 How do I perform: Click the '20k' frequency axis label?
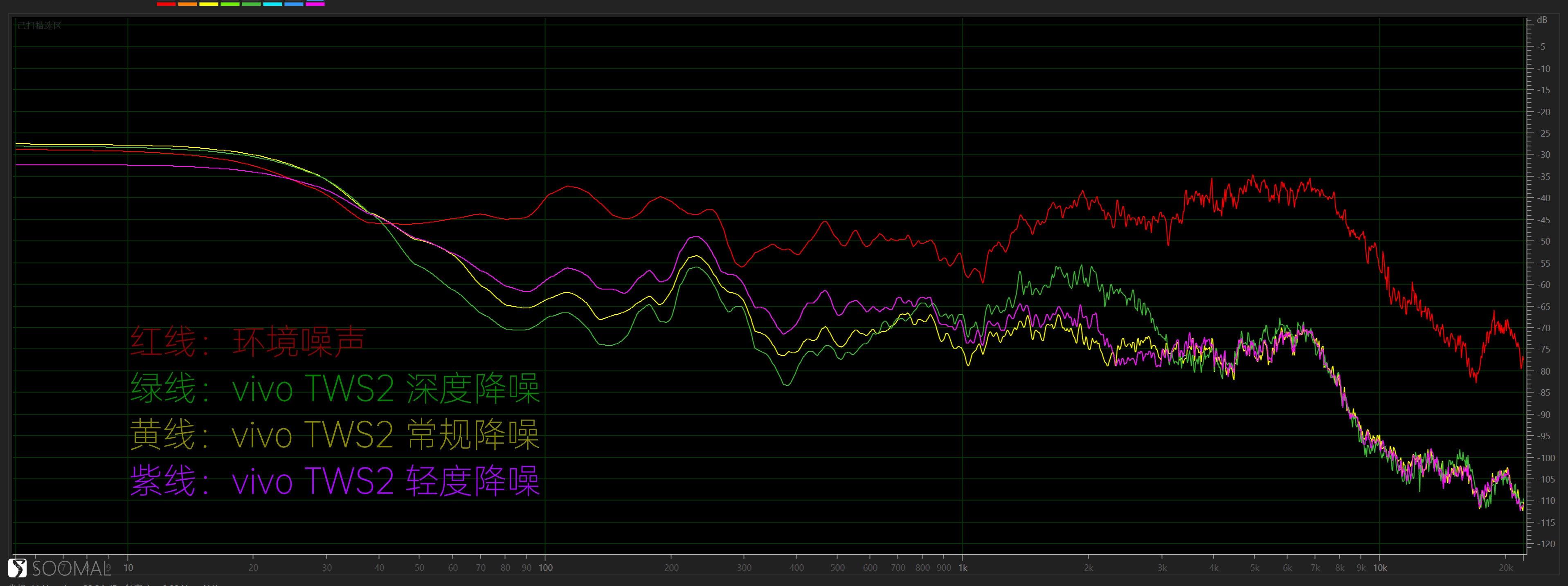pyautogui.click(x=1505, y=568)
